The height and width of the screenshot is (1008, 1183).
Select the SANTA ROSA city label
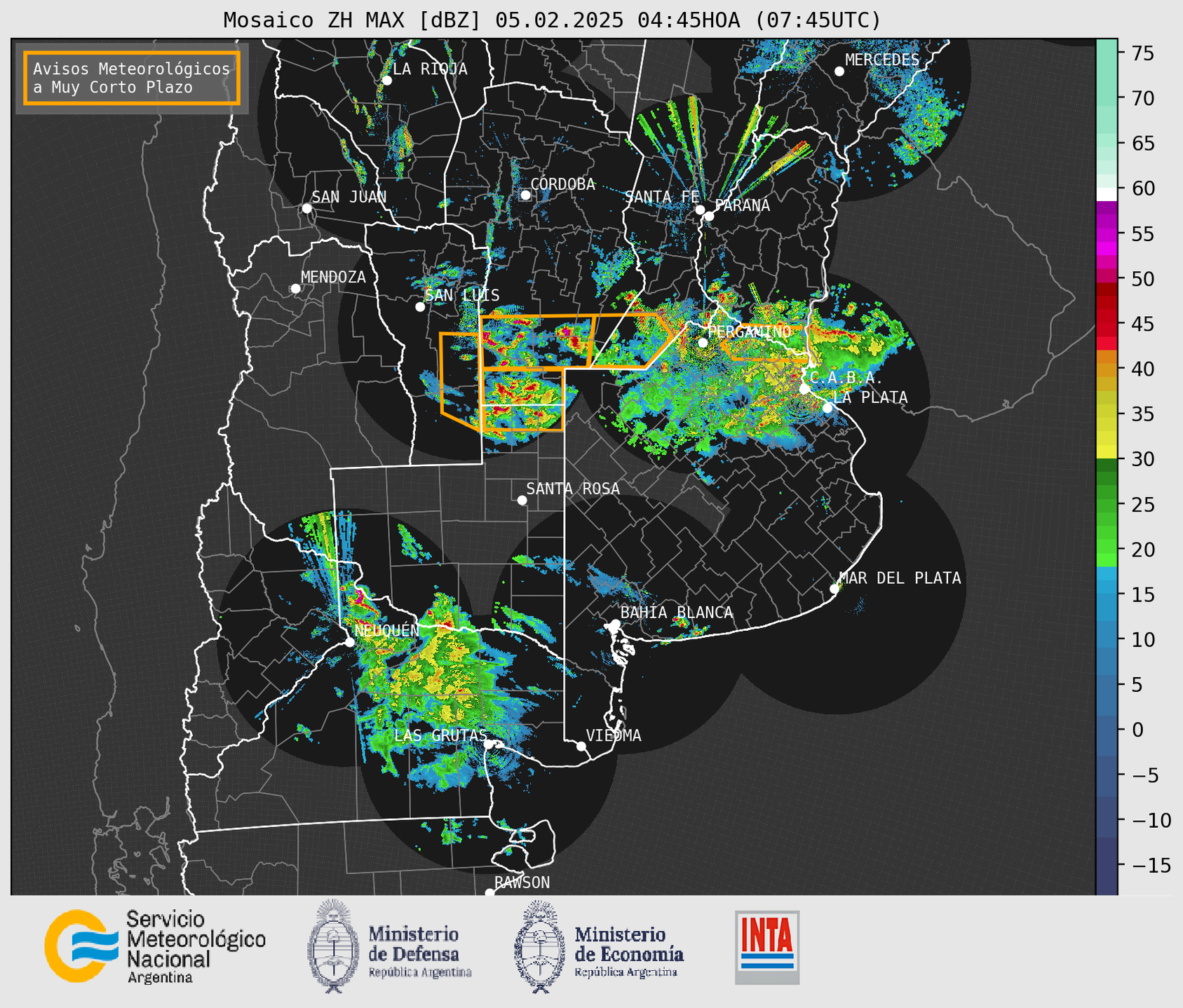(x=573, y=489)
